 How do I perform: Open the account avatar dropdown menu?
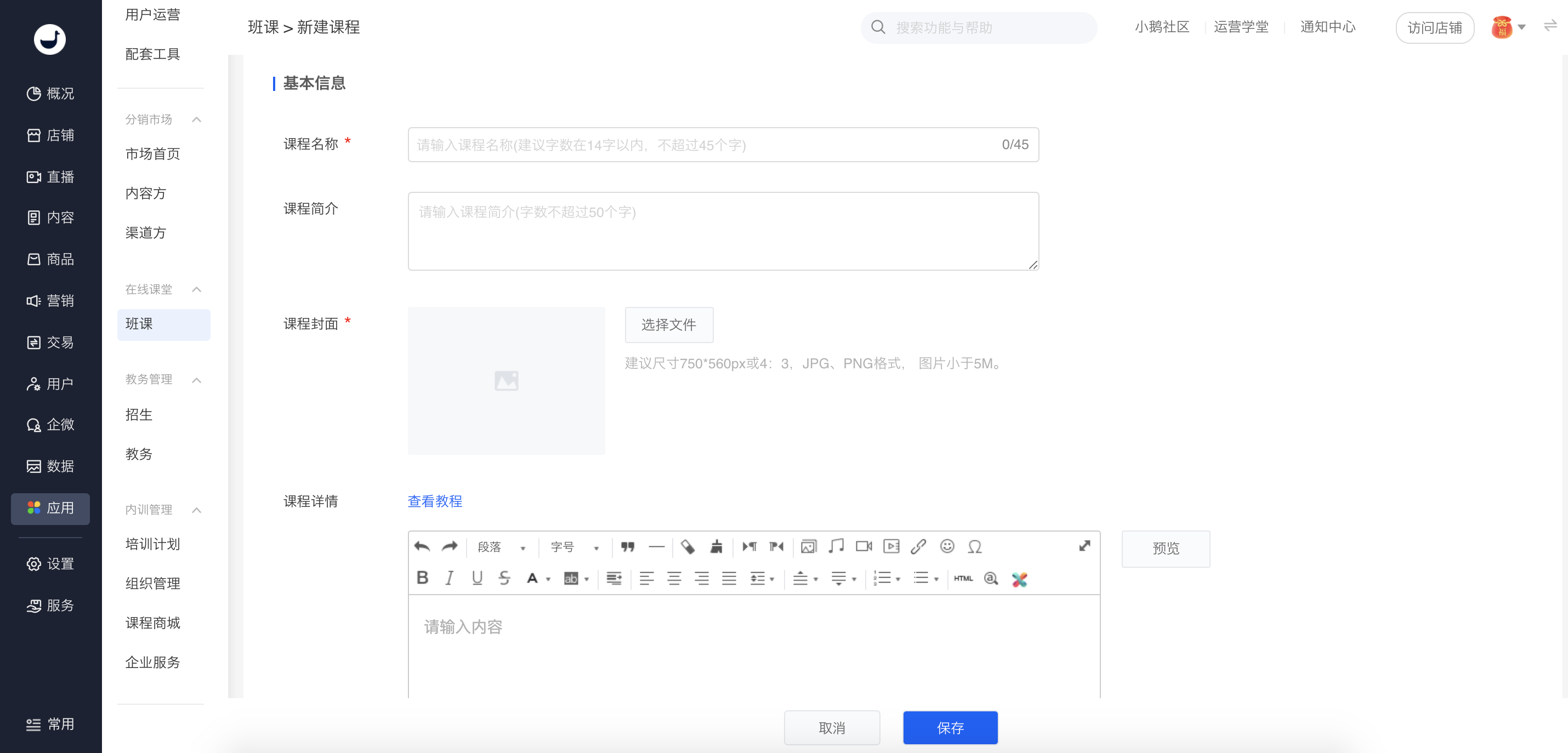[1508, 27]
